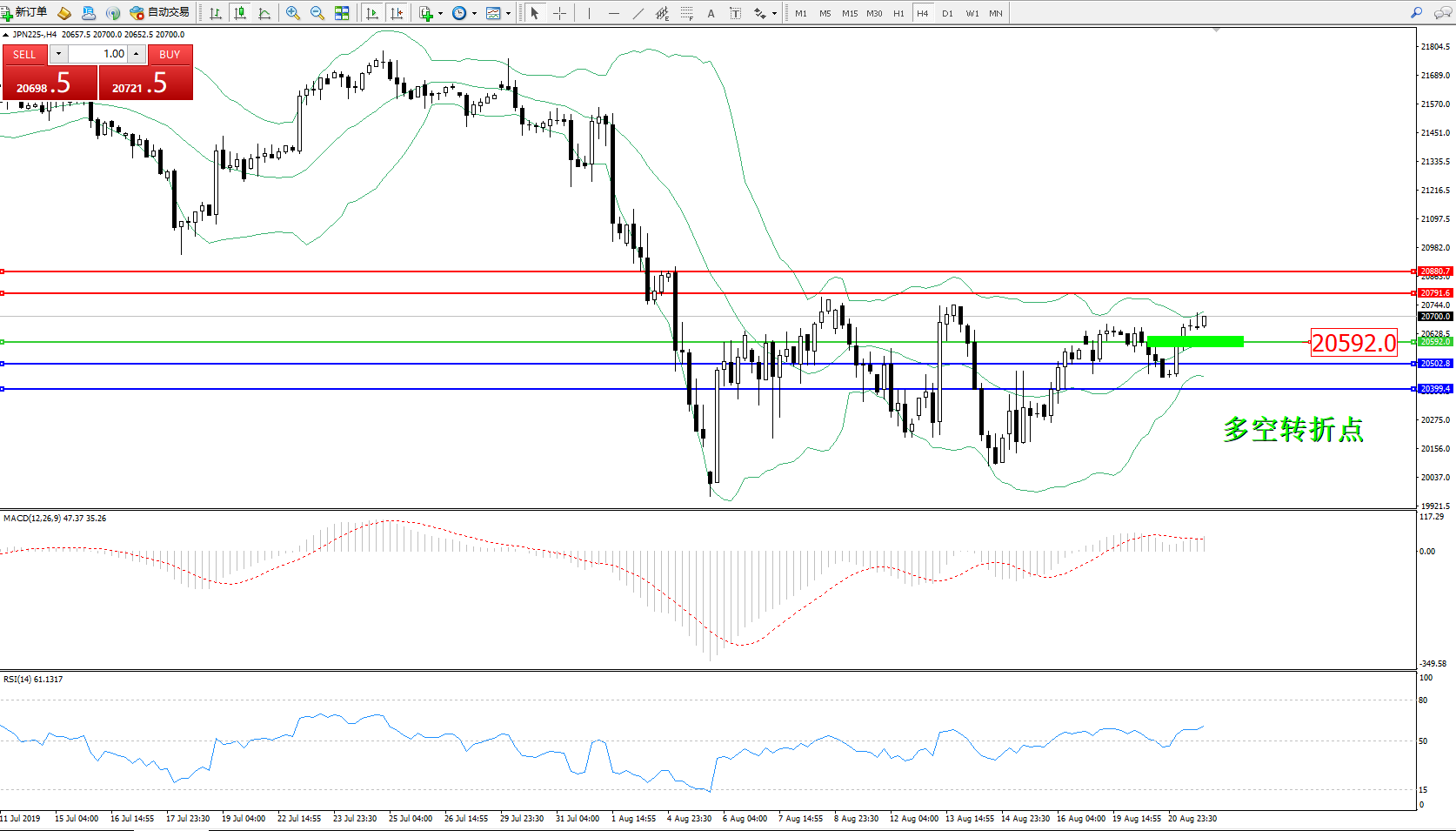Viewport: 1456px width, 831px height.
Task: Select the crosshair cursor tool
Action: coord(559,13)
